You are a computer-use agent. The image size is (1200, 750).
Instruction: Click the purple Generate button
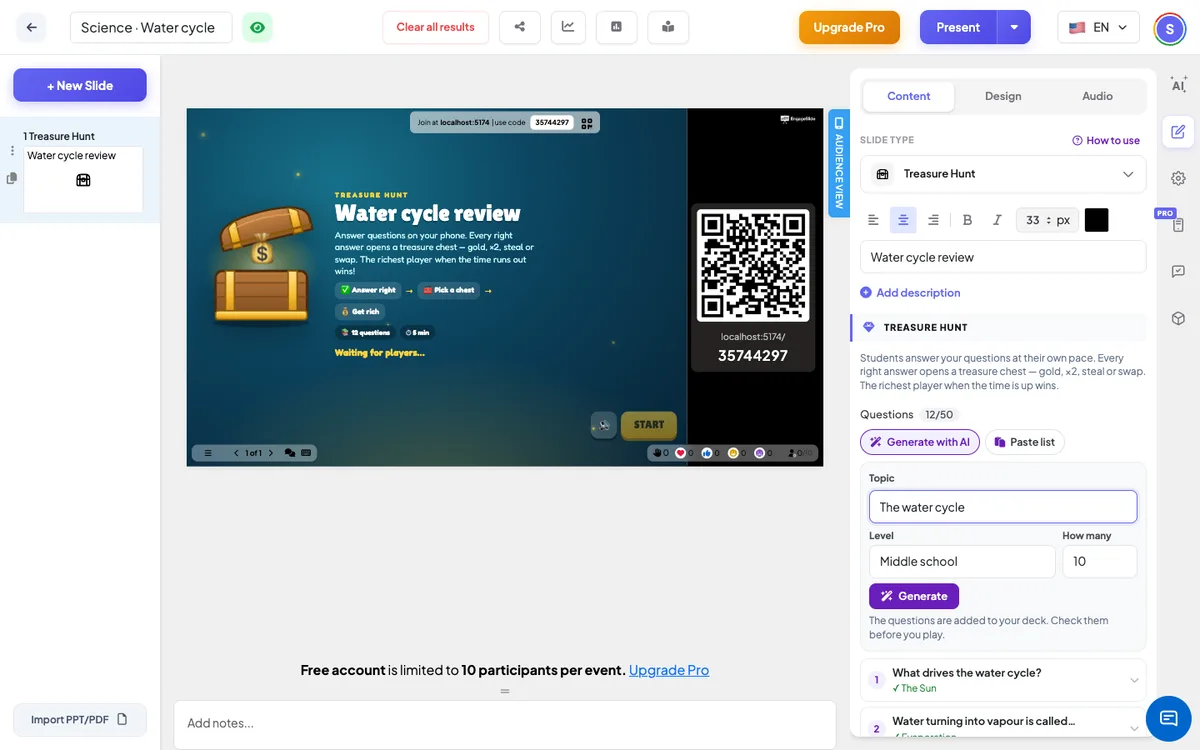(914, 596)
